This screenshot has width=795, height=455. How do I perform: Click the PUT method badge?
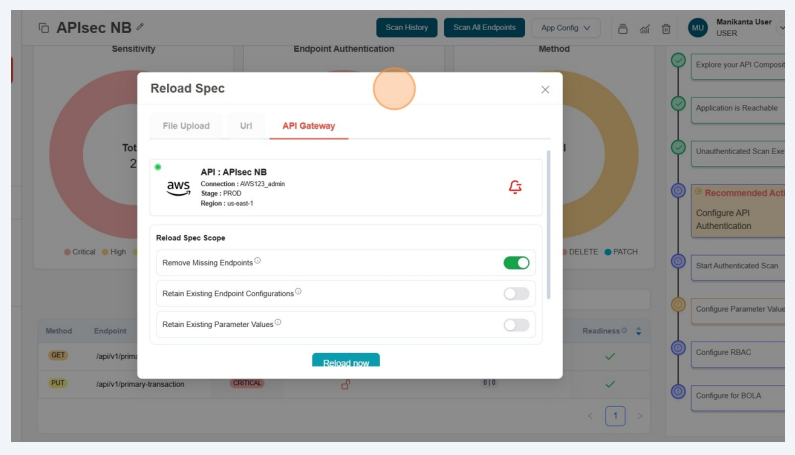point(58,383)
